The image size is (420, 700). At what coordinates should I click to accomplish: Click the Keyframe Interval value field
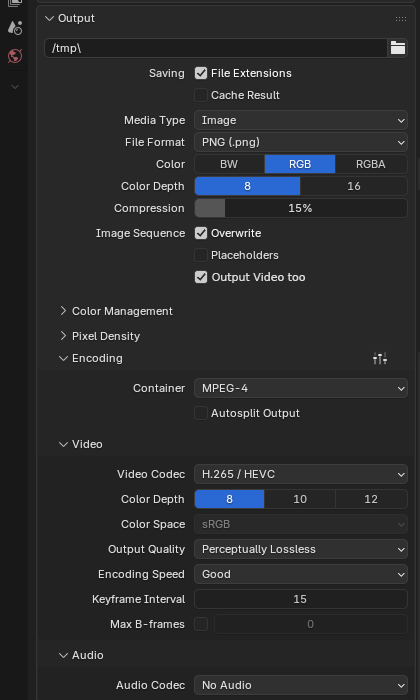click(x=301, y=599)
